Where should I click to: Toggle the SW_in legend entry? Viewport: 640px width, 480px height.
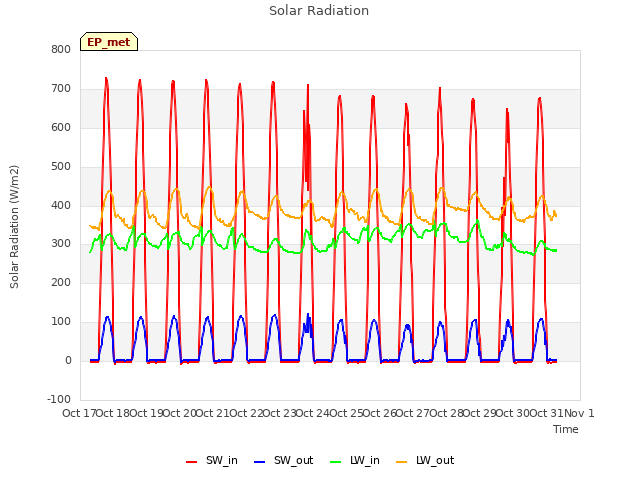coord(212,461)
